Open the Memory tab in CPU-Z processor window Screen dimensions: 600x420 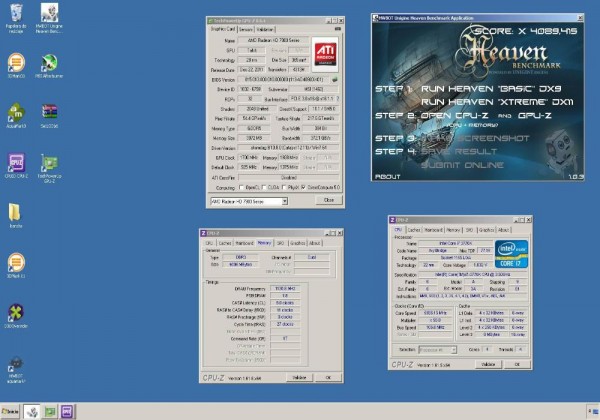tap(453, 230)
